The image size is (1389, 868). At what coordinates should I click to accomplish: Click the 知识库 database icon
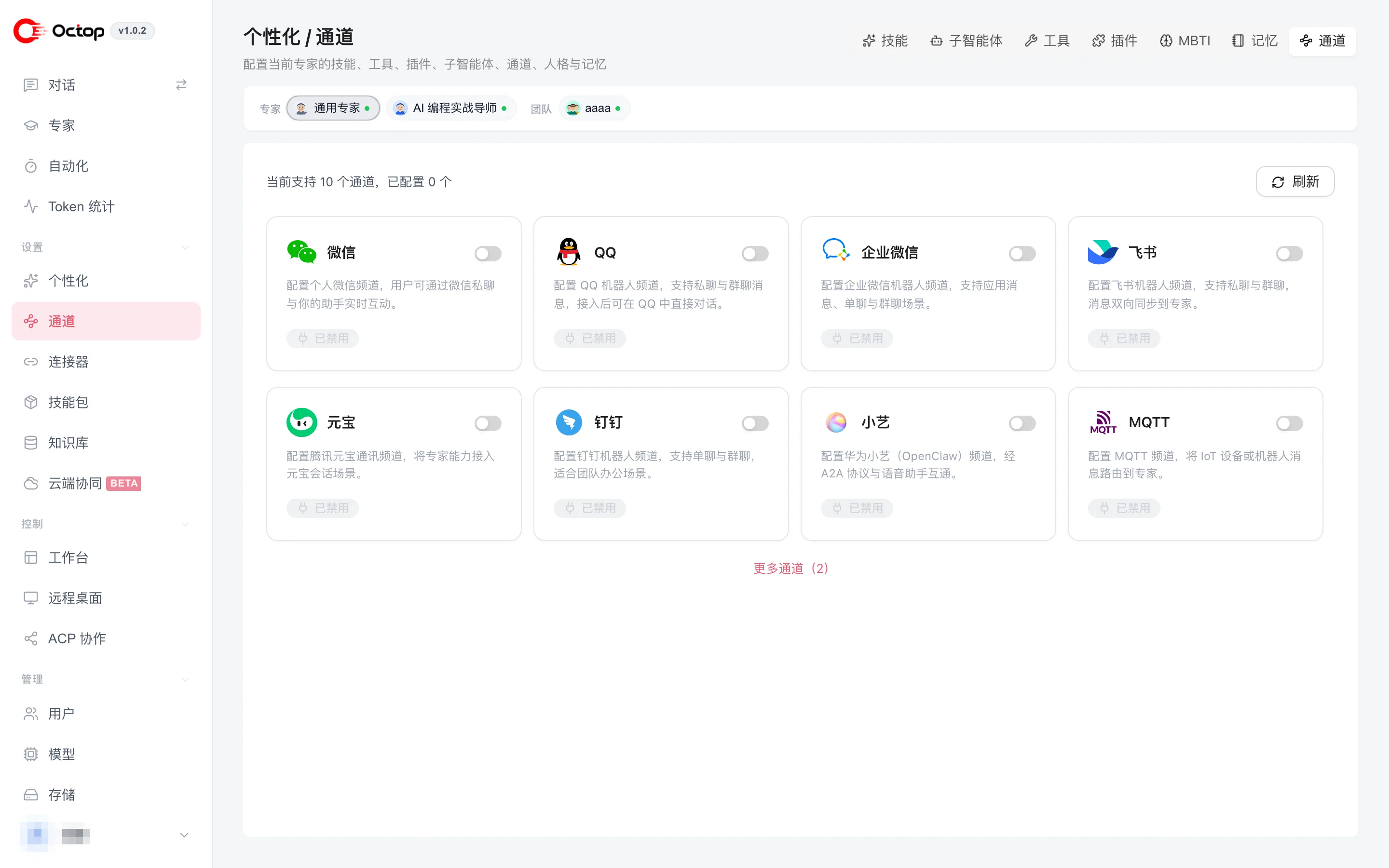click(x=31, y=443)
